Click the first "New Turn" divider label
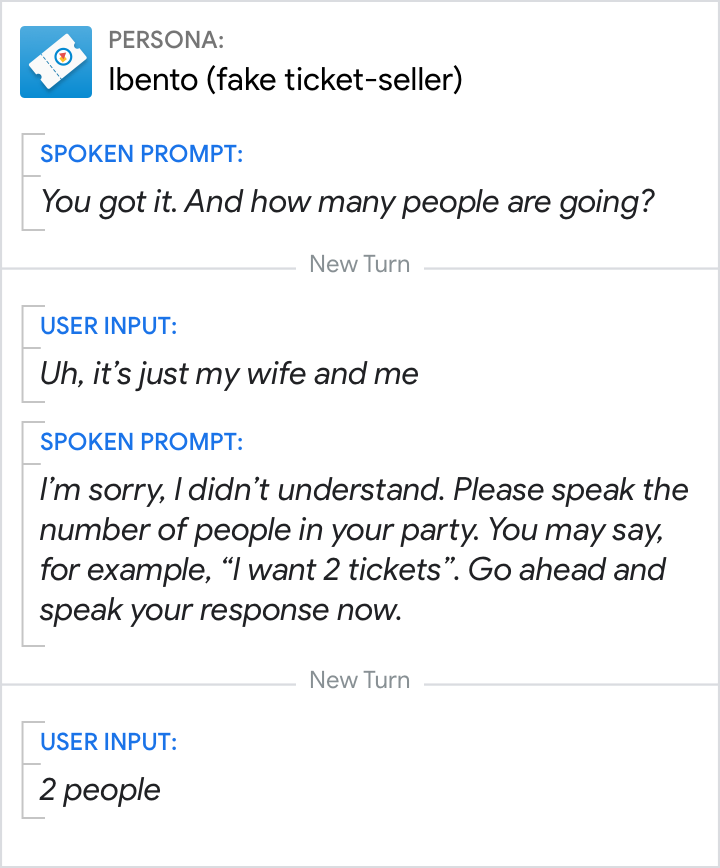Viewport: 720px width, 868px height. (x=359, y=264)
